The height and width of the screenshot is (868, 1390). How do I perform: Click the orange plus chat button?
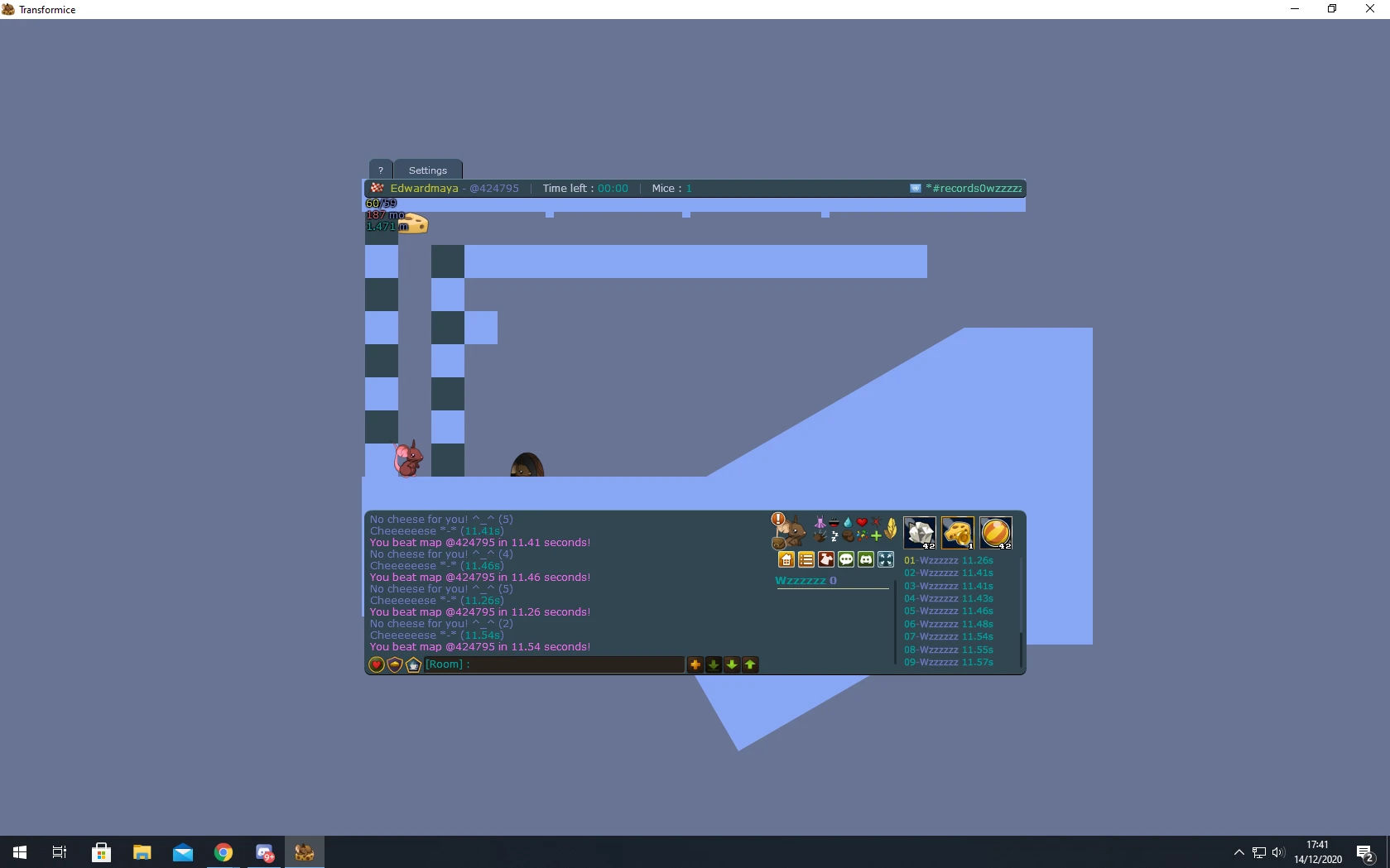coord(695,664)
